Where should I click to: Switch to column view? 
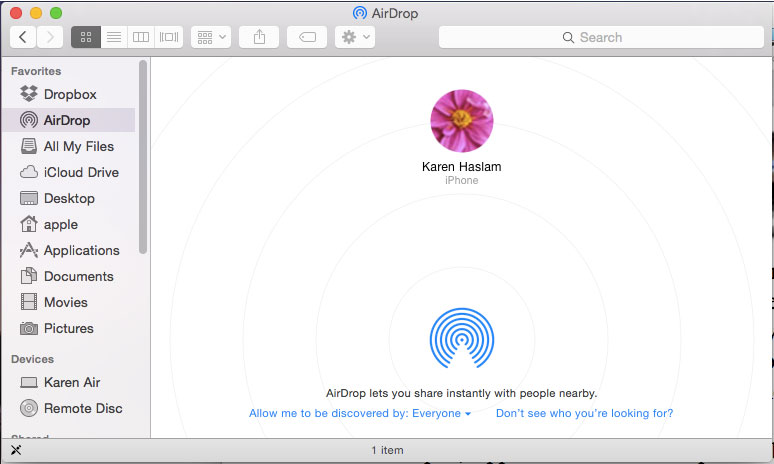click(x=141, y=37)
